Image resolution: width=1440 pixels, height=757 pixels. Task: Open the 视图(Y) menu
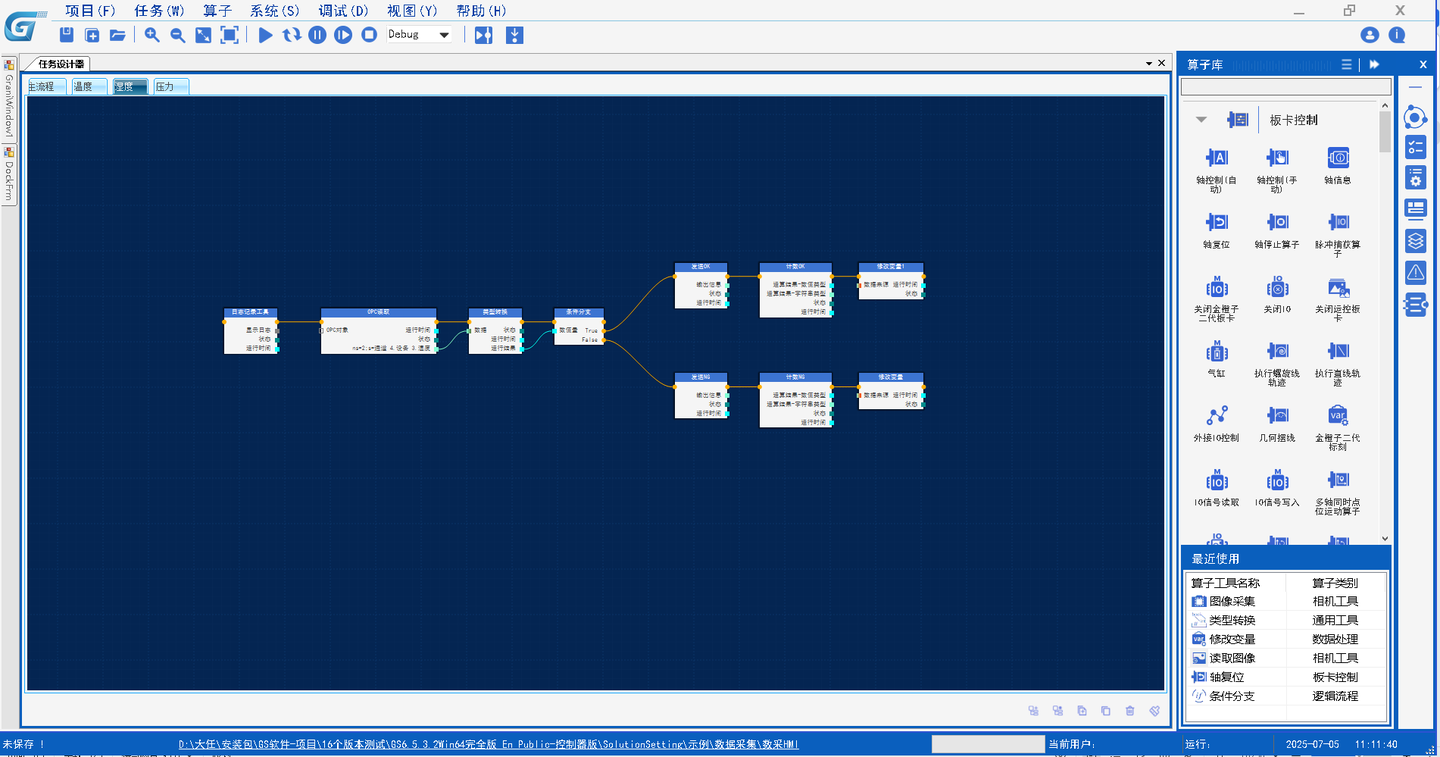coord(413,11)
